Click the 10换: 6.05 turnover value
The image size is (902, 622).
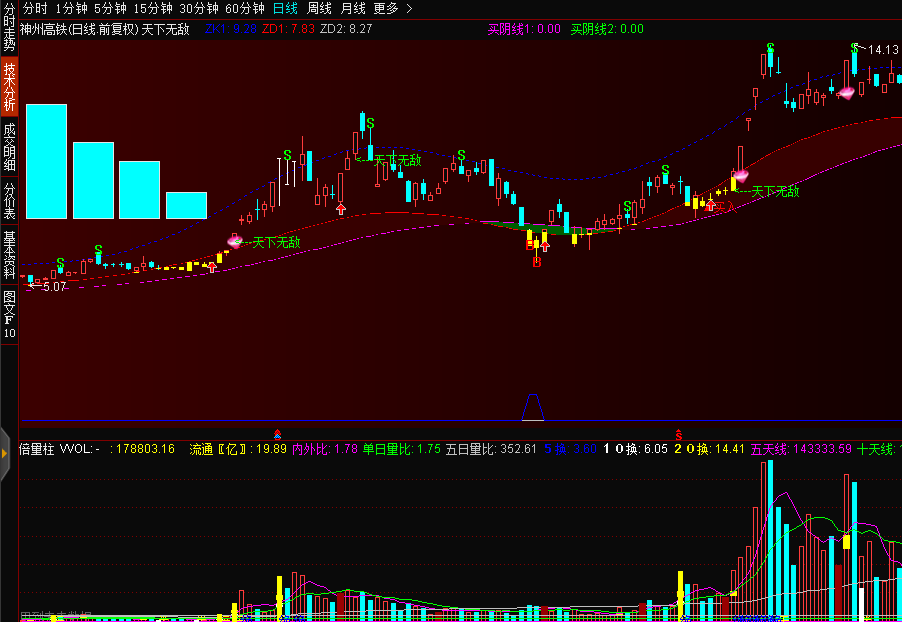(635, 449)
